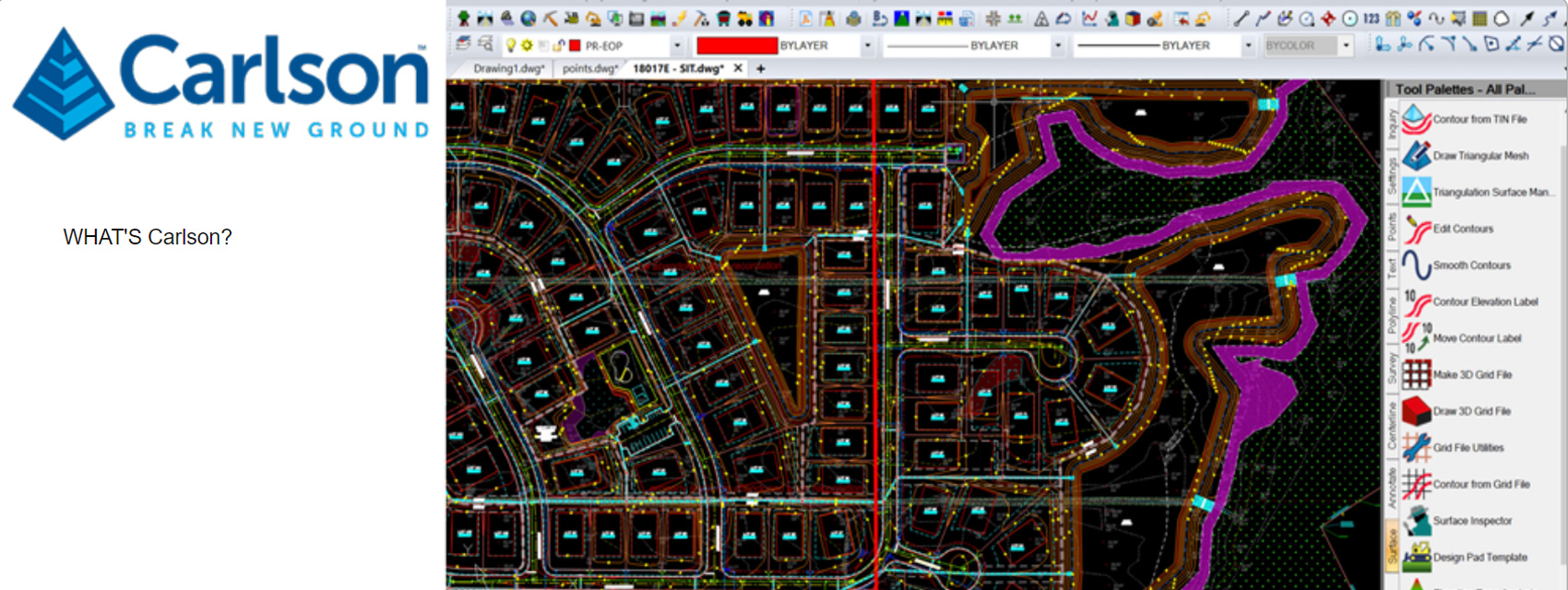The image size is (1568, 590).
Task: Switch to the points.dwg tab
Action: (589, 68)
